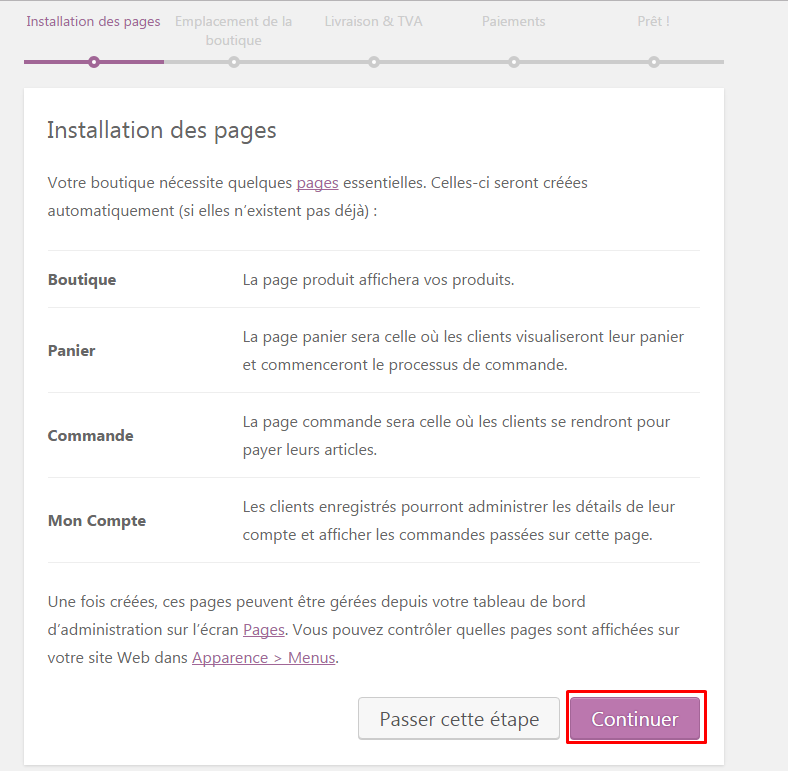Click the Installation des pages progress dot
Image resolution: width=788 pixels, height=771 pixels.
coord(94,62)
